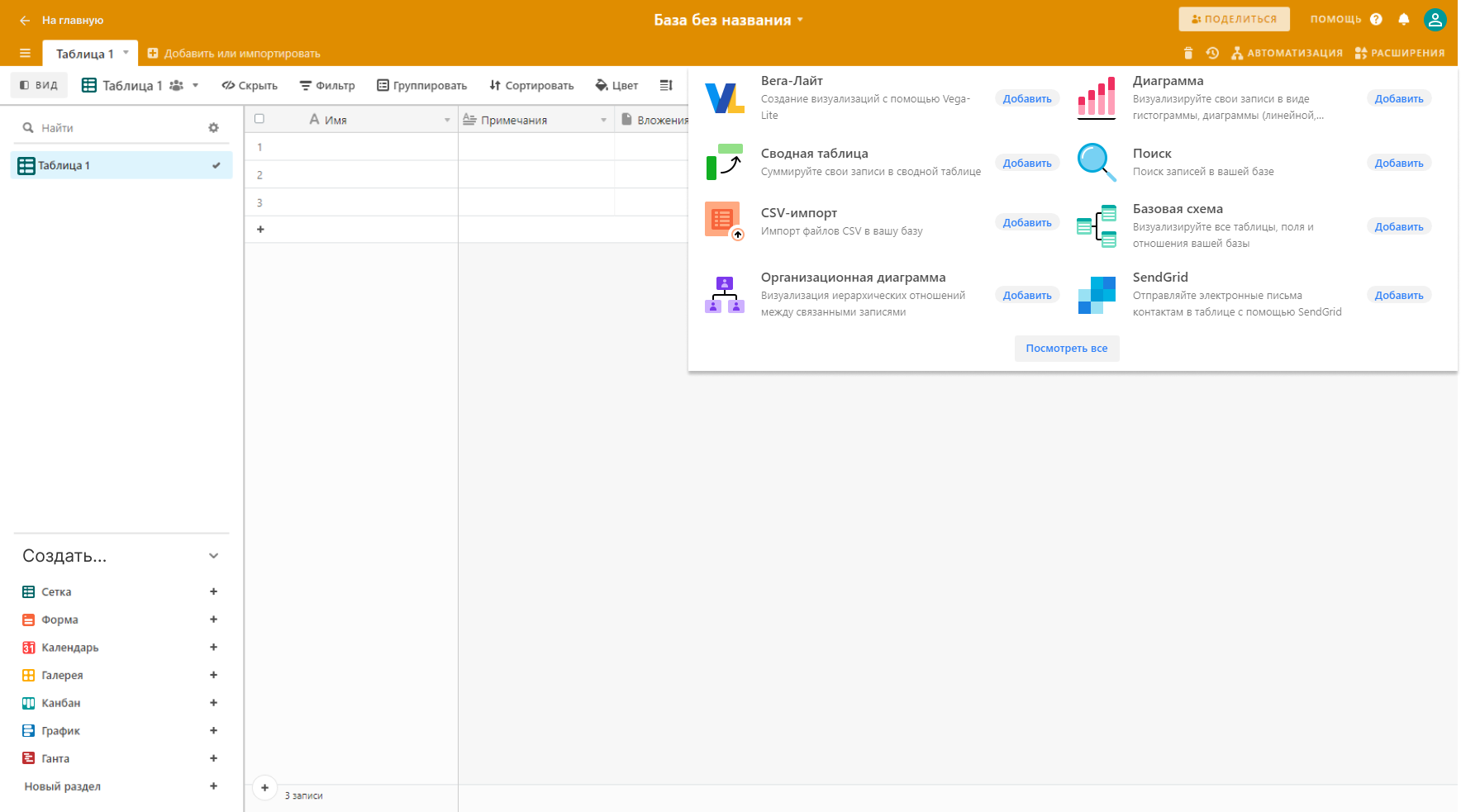Open the Имя column dropdown arrow

pyautogui.click(x=447, y=121)
